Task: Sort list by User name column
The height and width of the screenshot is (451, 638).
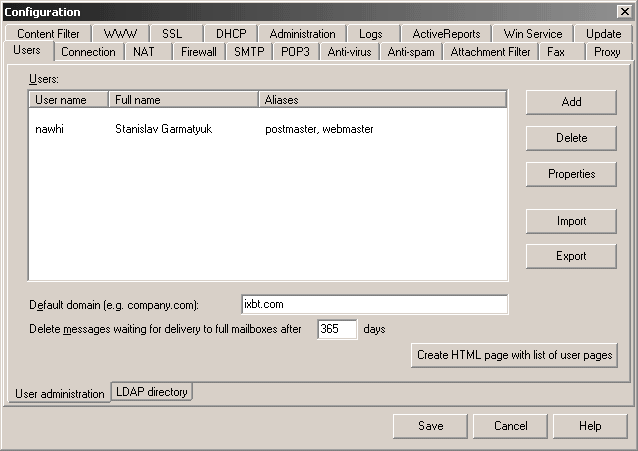Action: [x=68, y=100]
